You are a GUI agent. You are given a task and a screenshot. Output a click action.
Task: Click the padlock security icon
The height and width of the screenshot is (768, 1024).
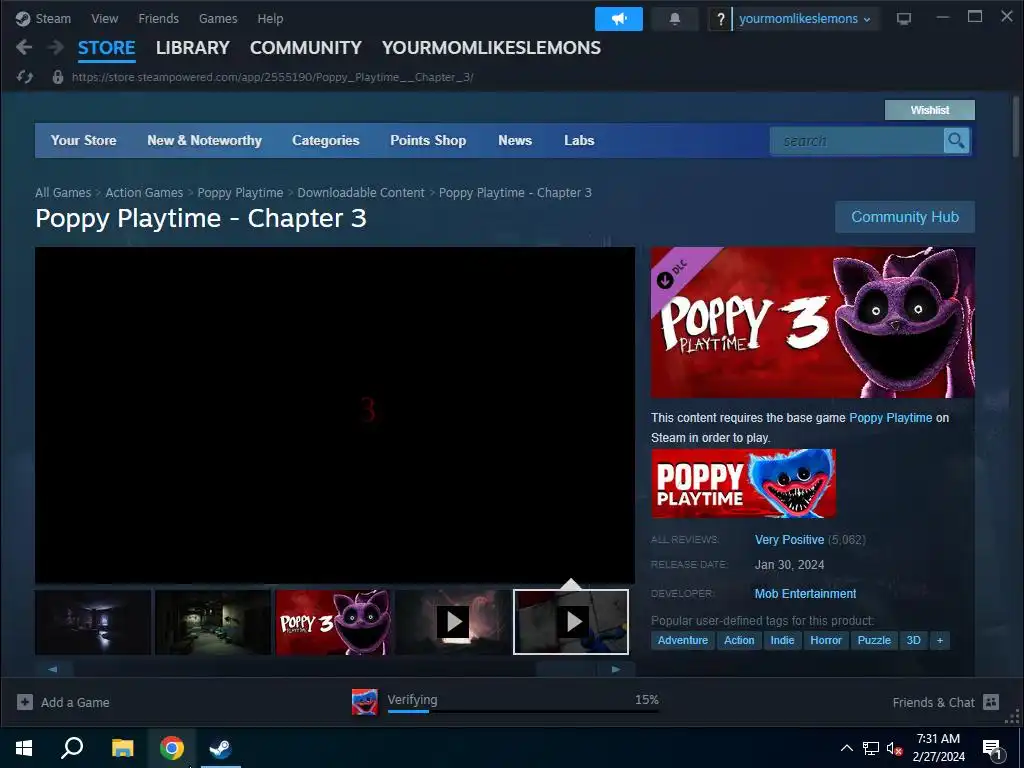pyautogui.click(x=57, y=77)
